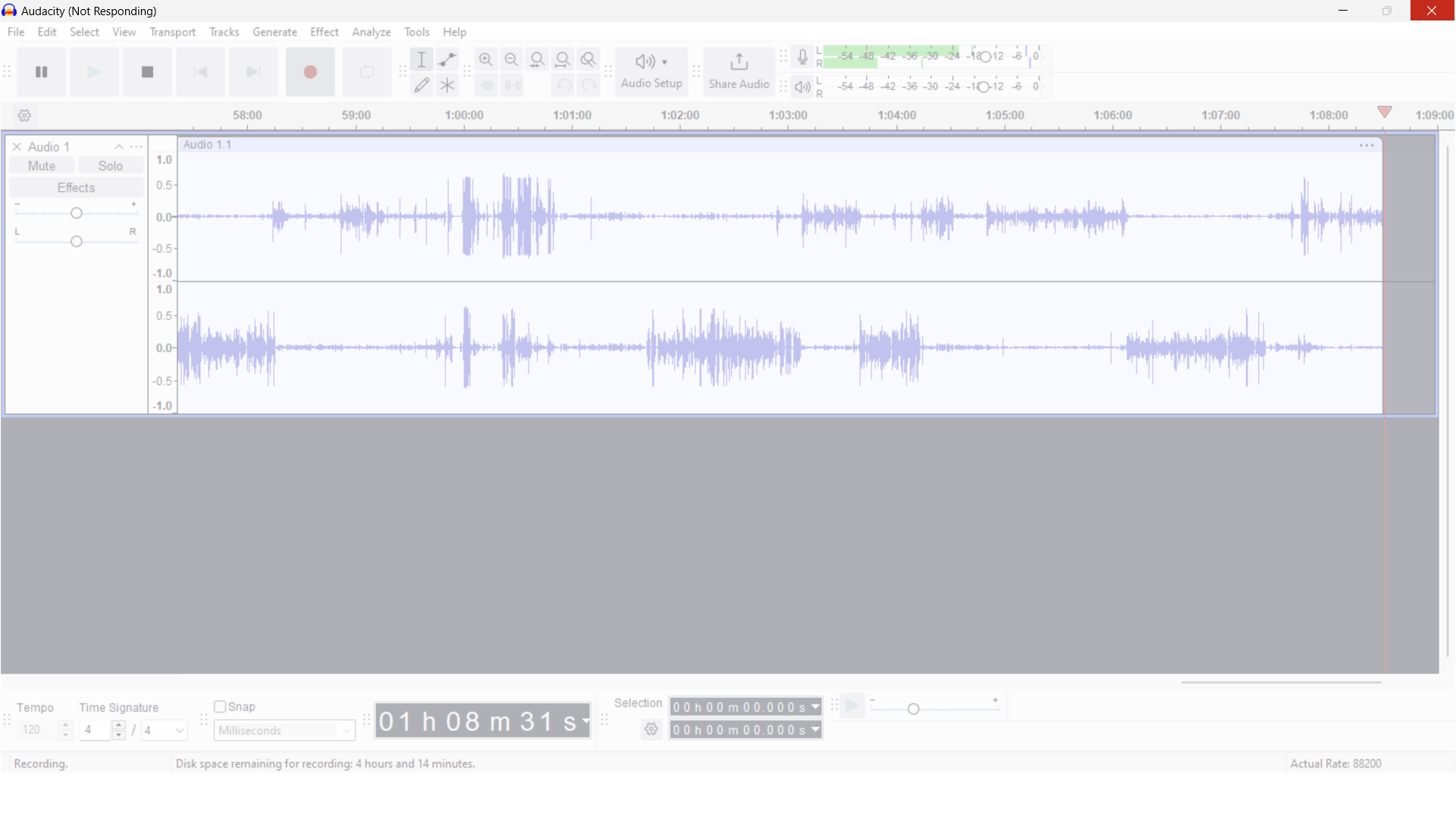The width and height of the screenshot is (1456, 819).
Task: Click the Zoom In magnifier icon
Action: pyautogui.click(x=486, y=60)
